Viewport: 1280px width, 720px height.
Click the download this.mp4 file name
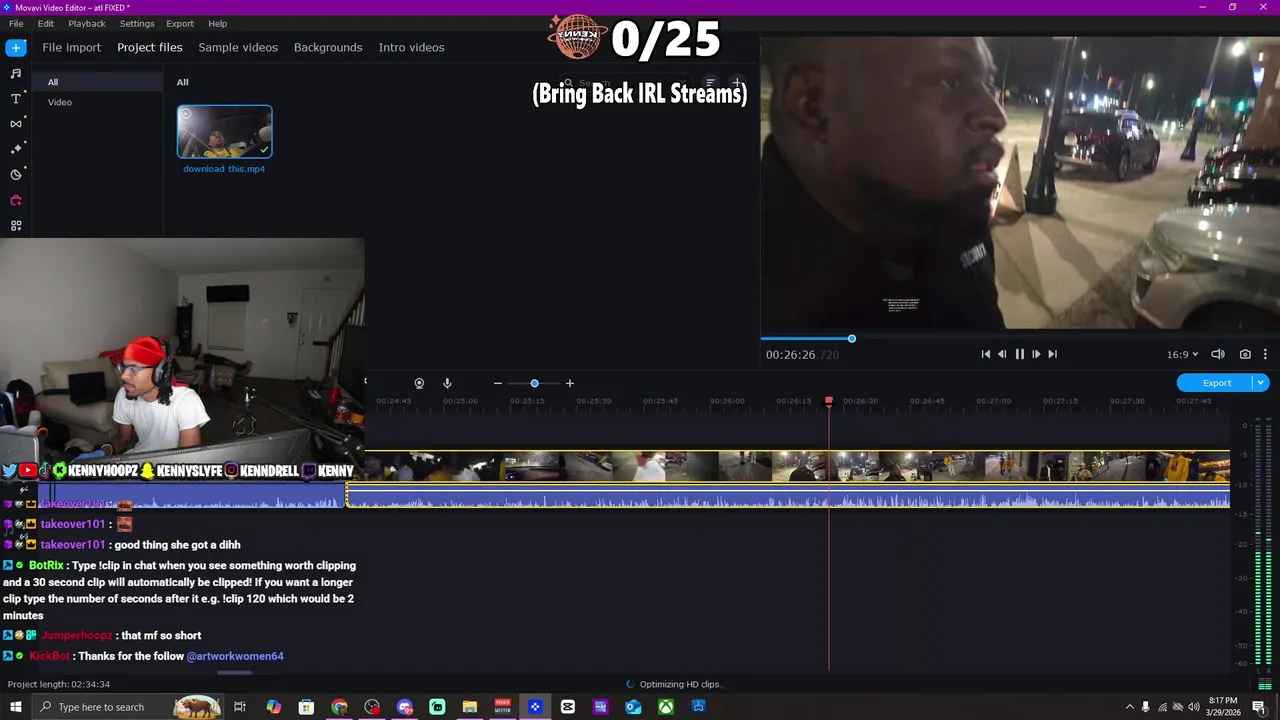pyautogui.click(x=224, y=169)
